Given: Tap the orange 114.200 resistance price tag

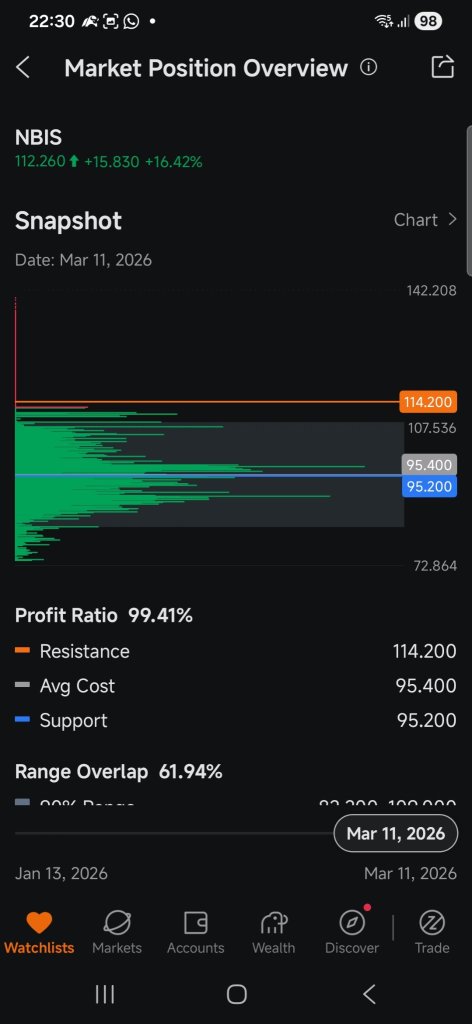Looking at the screenshot, I should click(x=428, y=402).
